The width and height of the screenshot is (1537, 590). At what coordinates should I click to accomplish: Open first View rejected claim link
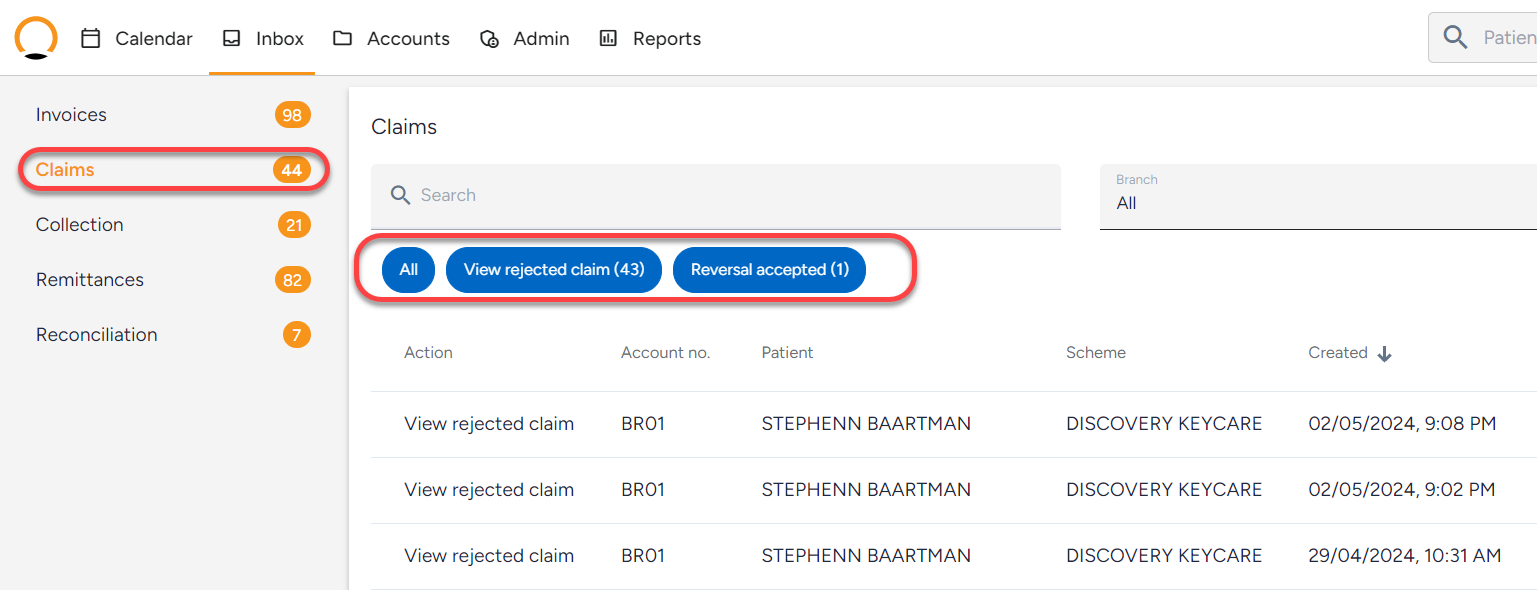click(489, 424)
